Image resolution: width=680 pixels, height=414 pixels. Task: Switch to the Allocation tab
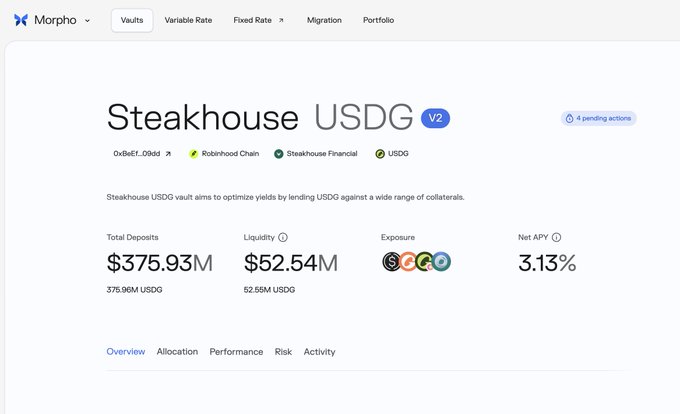[177, 352]
